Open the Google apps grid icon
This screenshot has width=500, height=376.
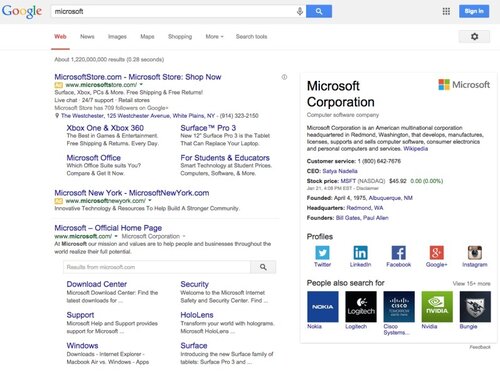pos(446,11)
